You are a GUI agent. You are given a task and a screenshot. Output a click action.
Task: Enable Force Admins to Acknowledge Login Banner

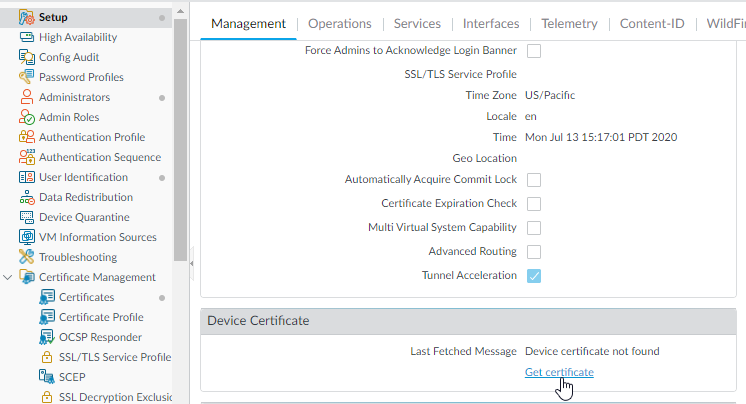534,50
